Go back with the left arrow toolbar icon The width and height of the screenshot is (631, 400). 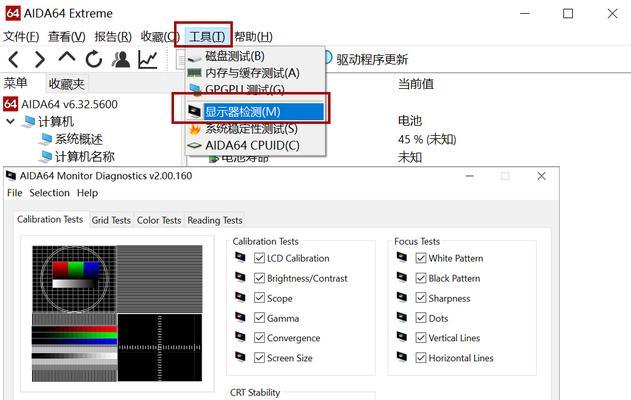[x=14, y=60]
